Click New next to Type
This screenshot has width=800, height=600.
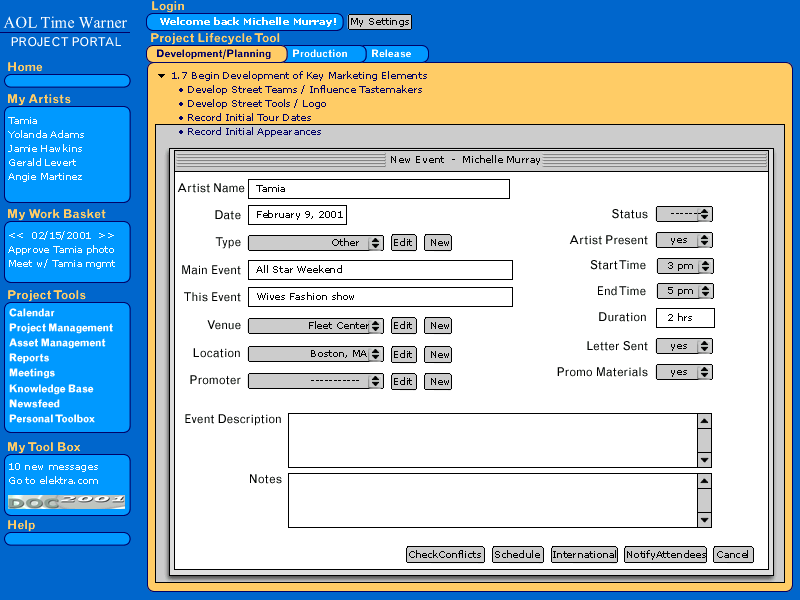(x=438, y=243)
